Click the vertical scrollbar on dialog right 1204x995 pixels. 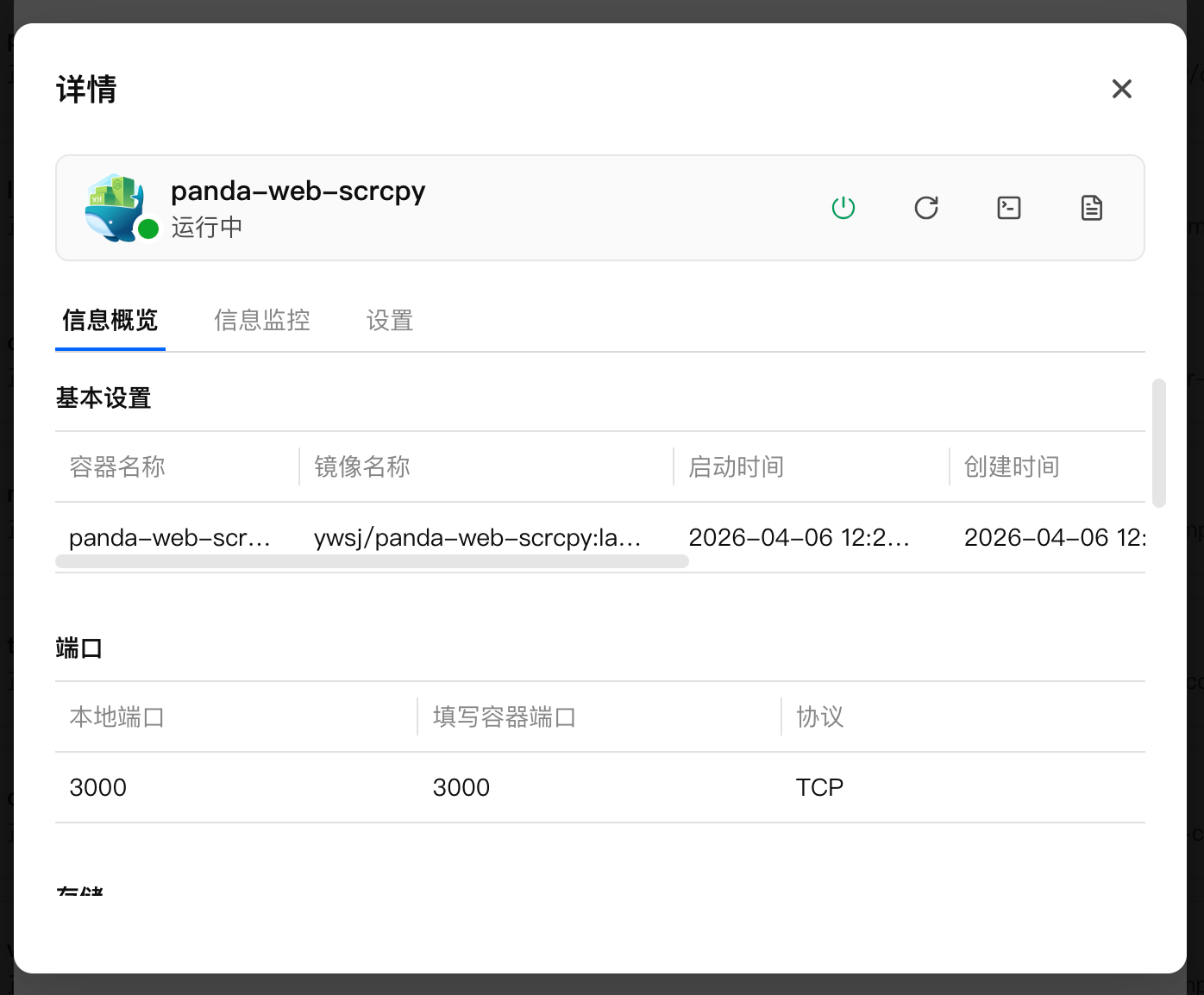[x=1158, y=442]
